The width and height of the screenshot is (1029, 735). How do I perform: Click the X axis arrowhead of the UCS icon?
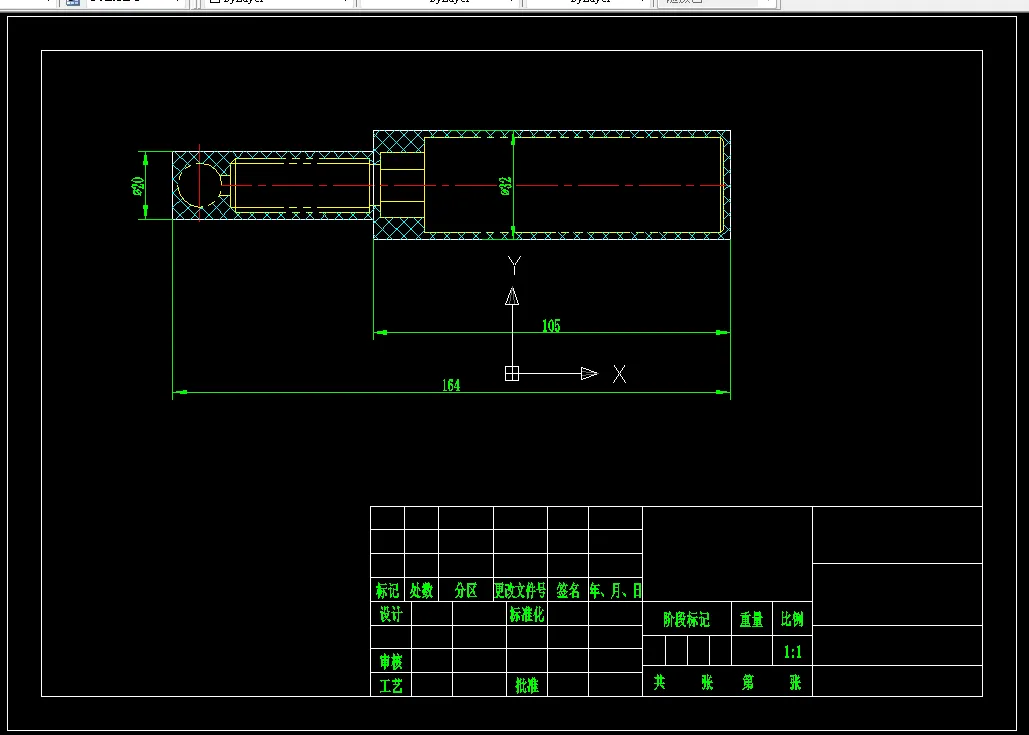point(589,373)
